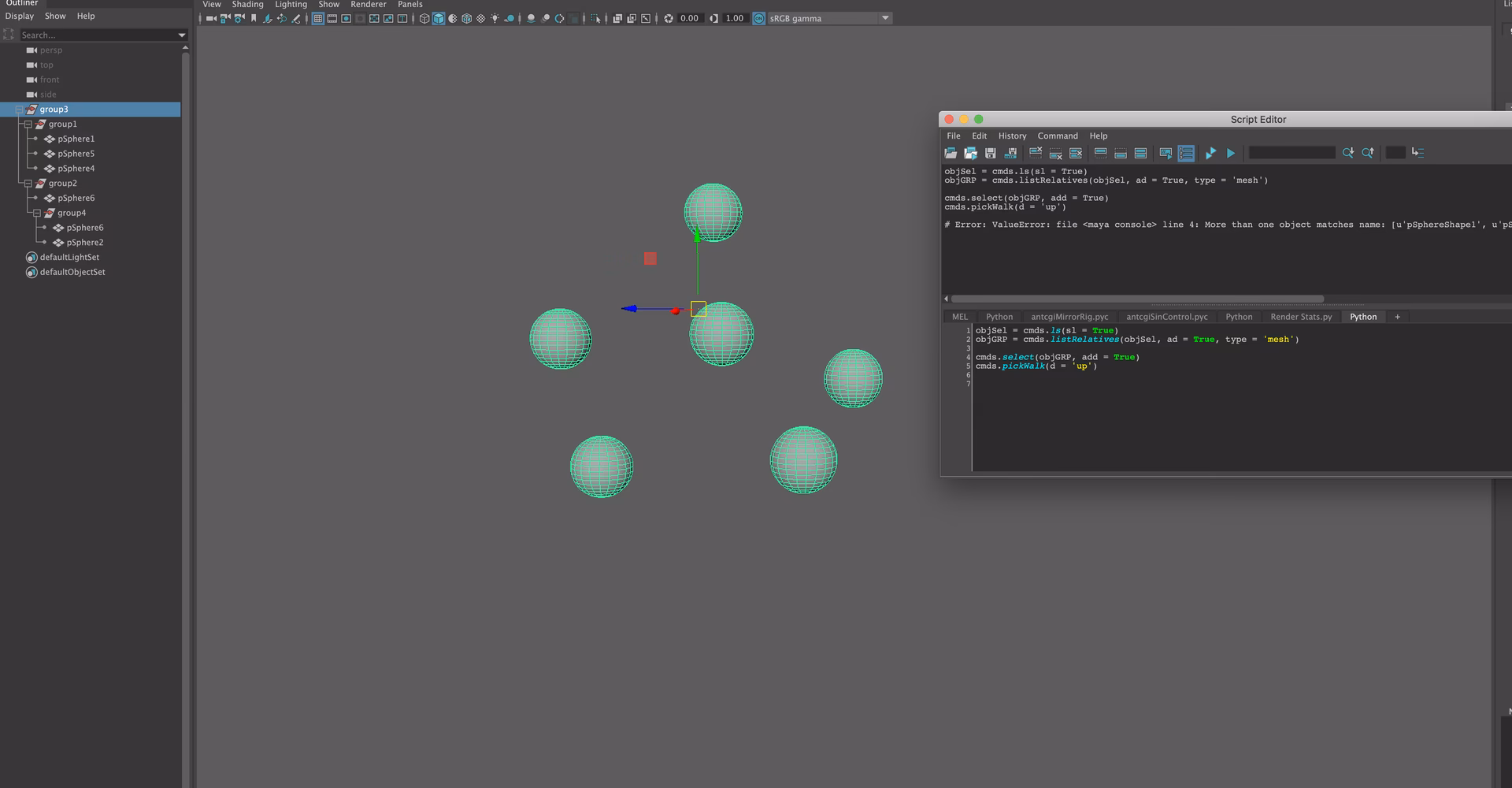This screenshot has height=788, width=1512.
Task: Select pSphere1 in the Outliner
Action: pos(76,139)
